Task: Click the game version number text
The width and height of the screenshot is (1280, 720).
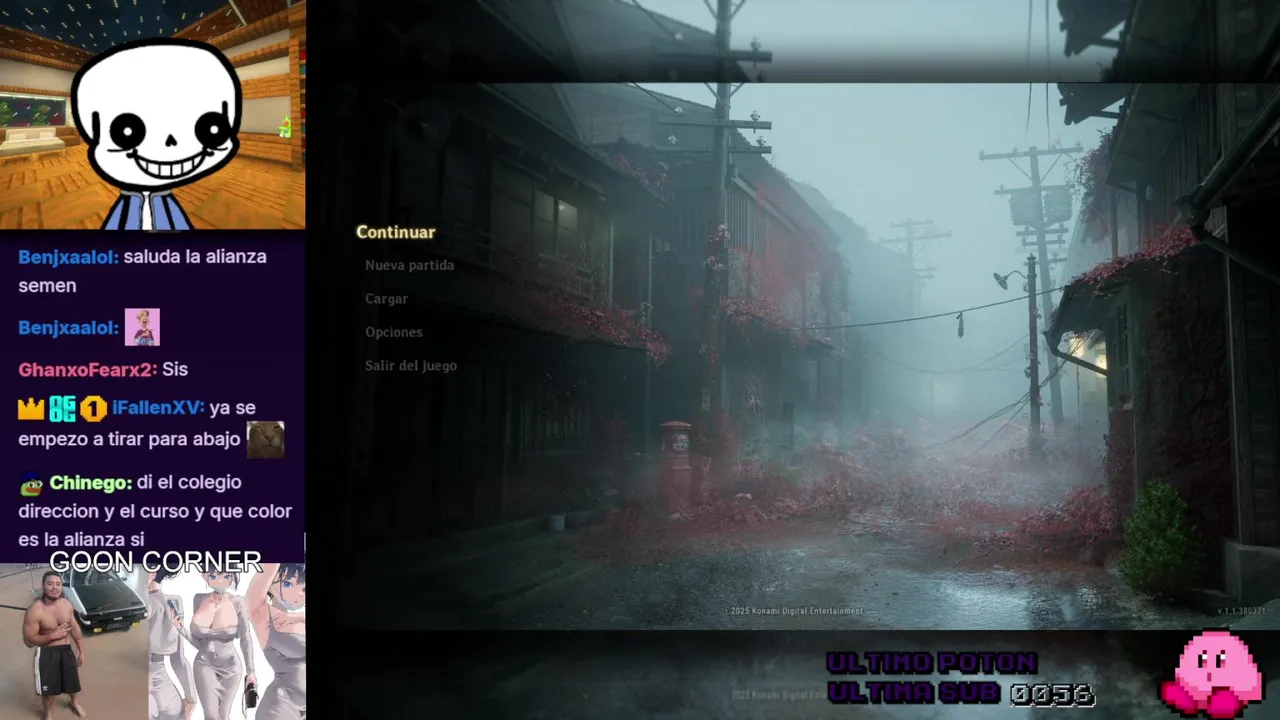Action: point(1241,610)
